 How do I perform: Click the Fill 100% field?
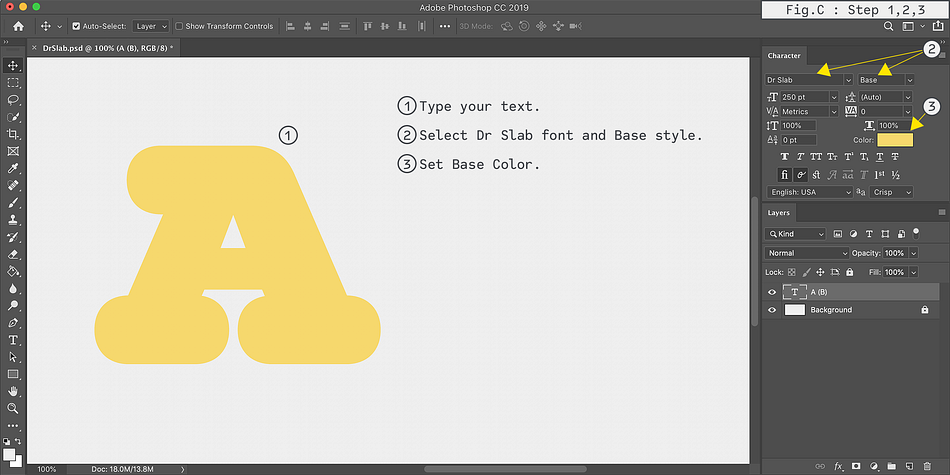[894, 272]
